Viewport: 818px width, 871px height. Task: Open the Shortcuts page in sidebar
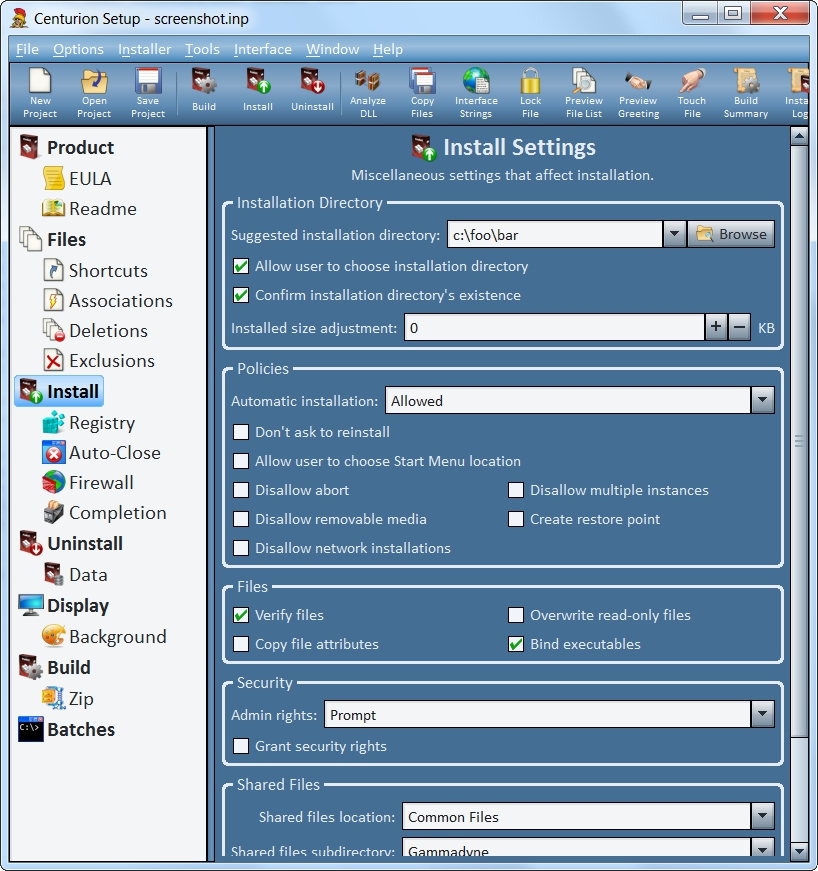[x=96, y=271]
